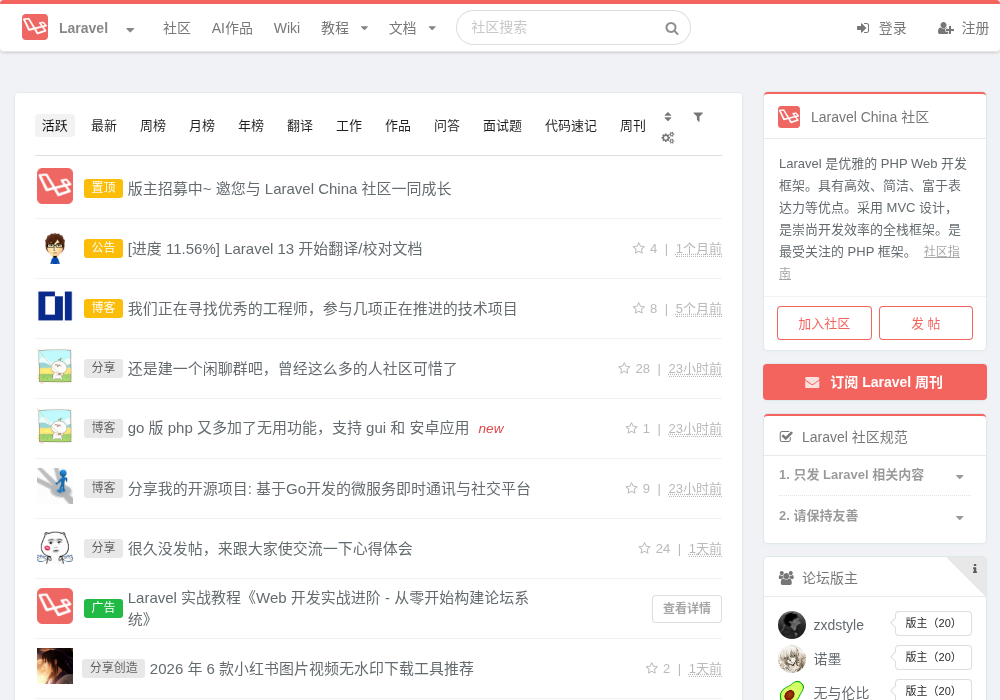Click 版主 (20) badge beside zxdstyle
The height and width of the screenshot is (700, 1000).
pyautogui.click(x=930, y=623)
